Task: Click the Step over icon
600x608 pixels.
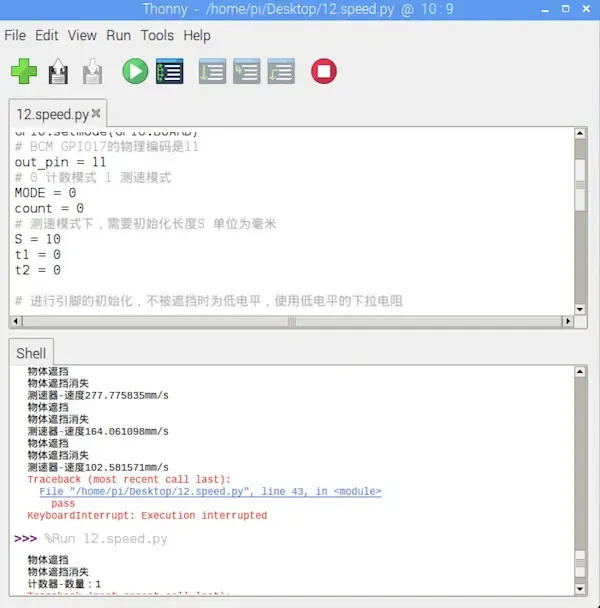Action: pos(212,71)
